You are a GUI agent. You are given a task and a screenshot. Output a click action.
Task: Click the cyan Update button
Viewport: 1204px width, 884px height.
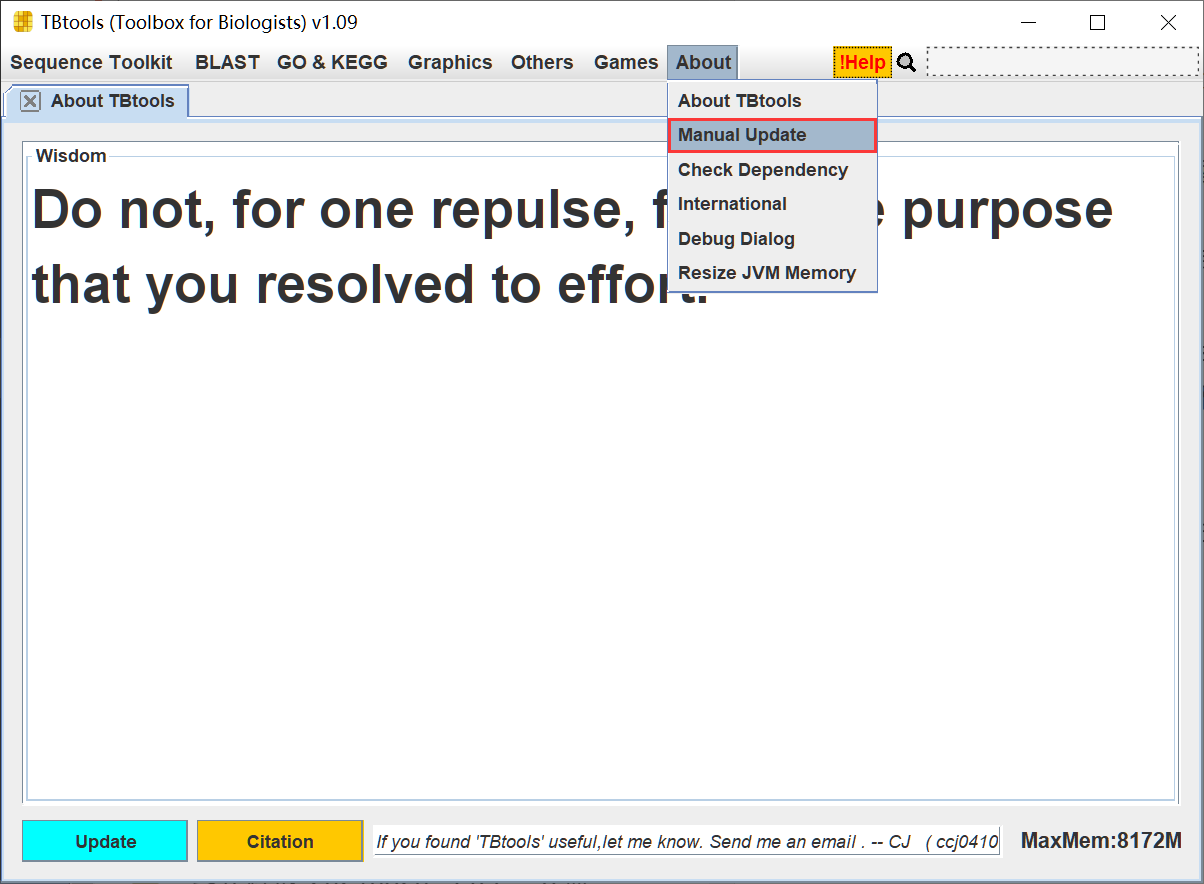point(105,841)
